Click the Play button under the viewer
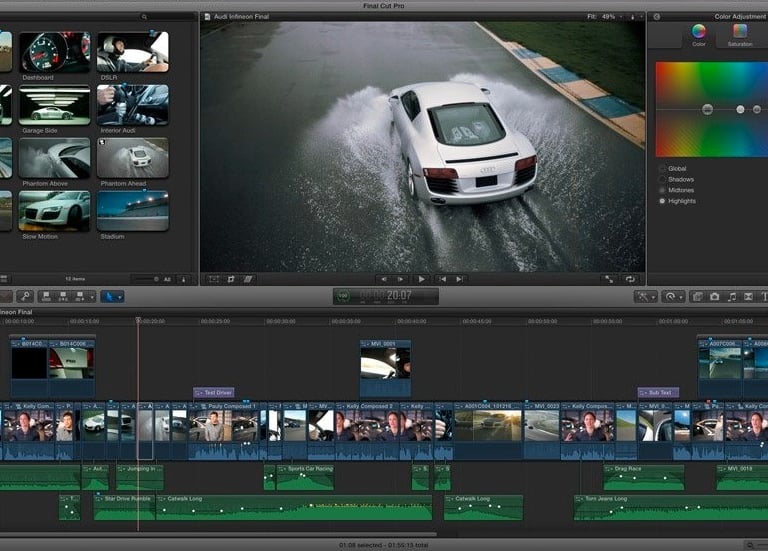 coord(421,279)
